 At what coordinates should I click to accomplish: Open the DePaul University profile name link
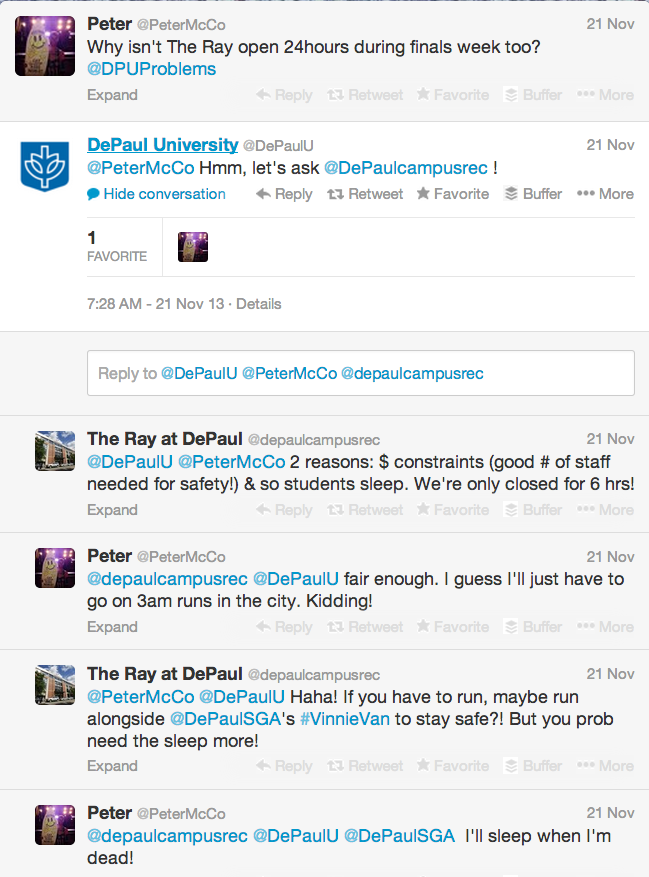click(163, 145)
